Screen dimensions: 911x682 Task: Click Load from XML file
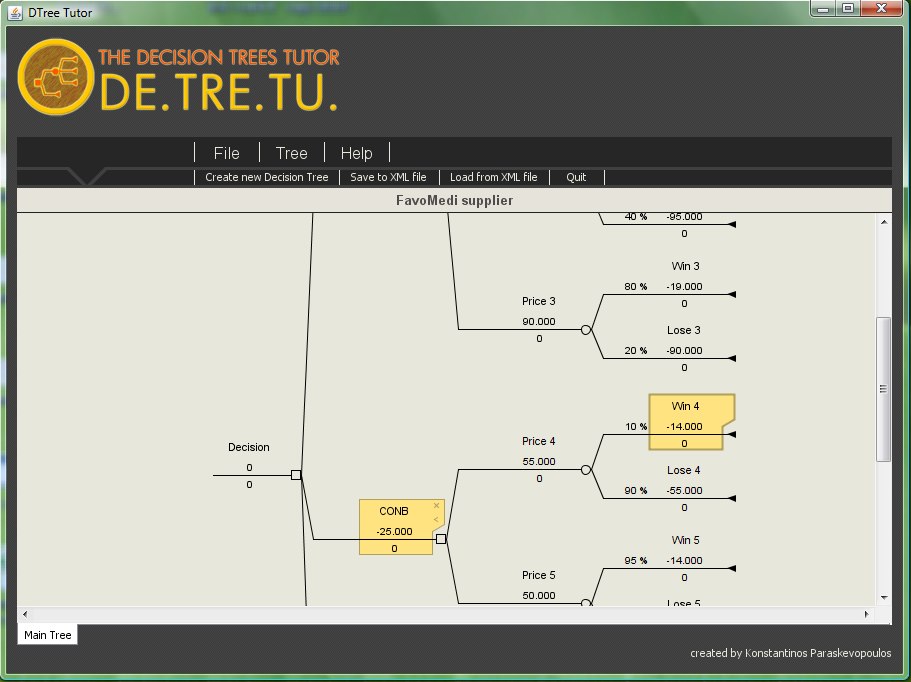[x=493, y=177]
